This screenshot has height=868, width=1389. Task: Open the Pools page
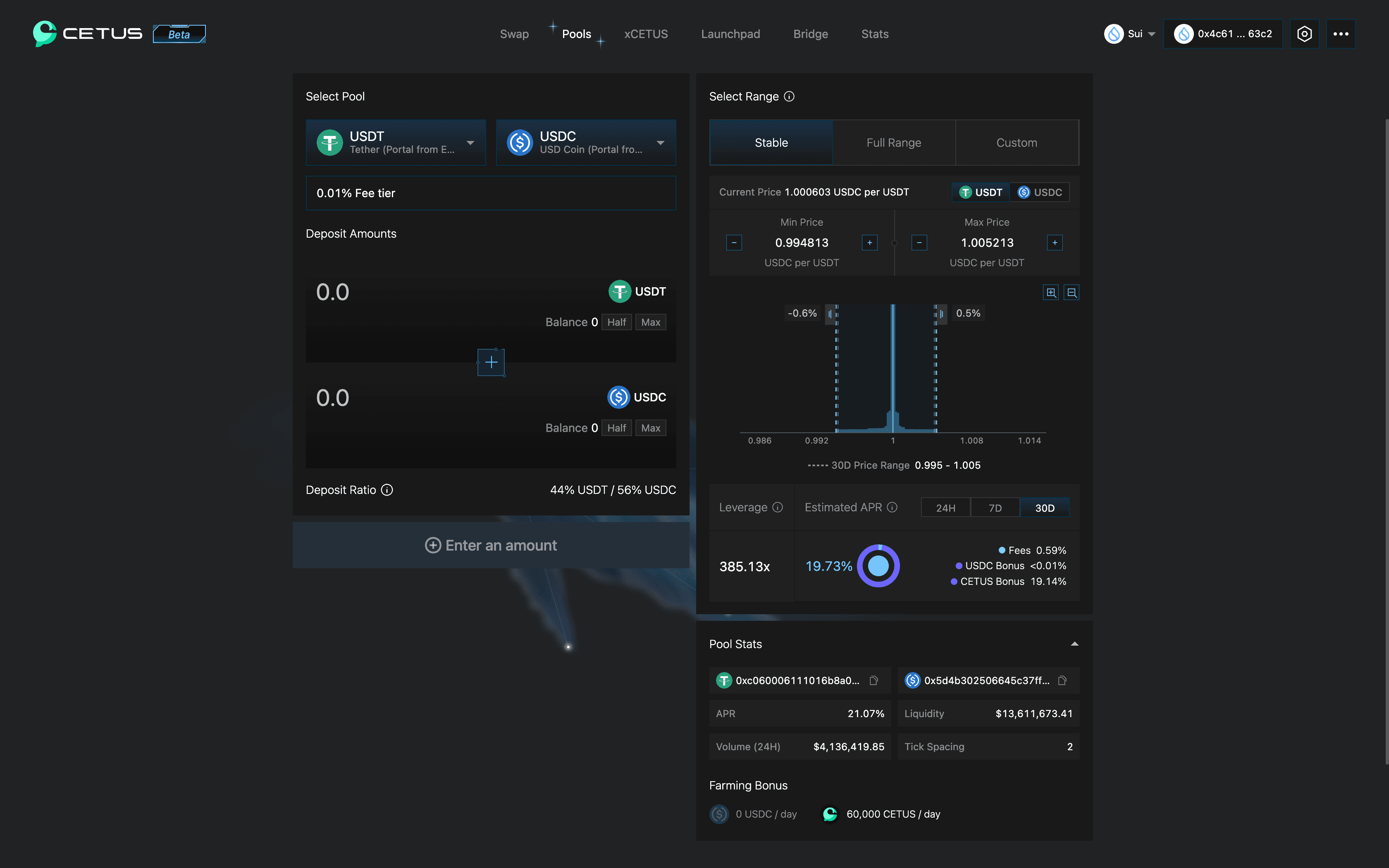tap(576, 34)
